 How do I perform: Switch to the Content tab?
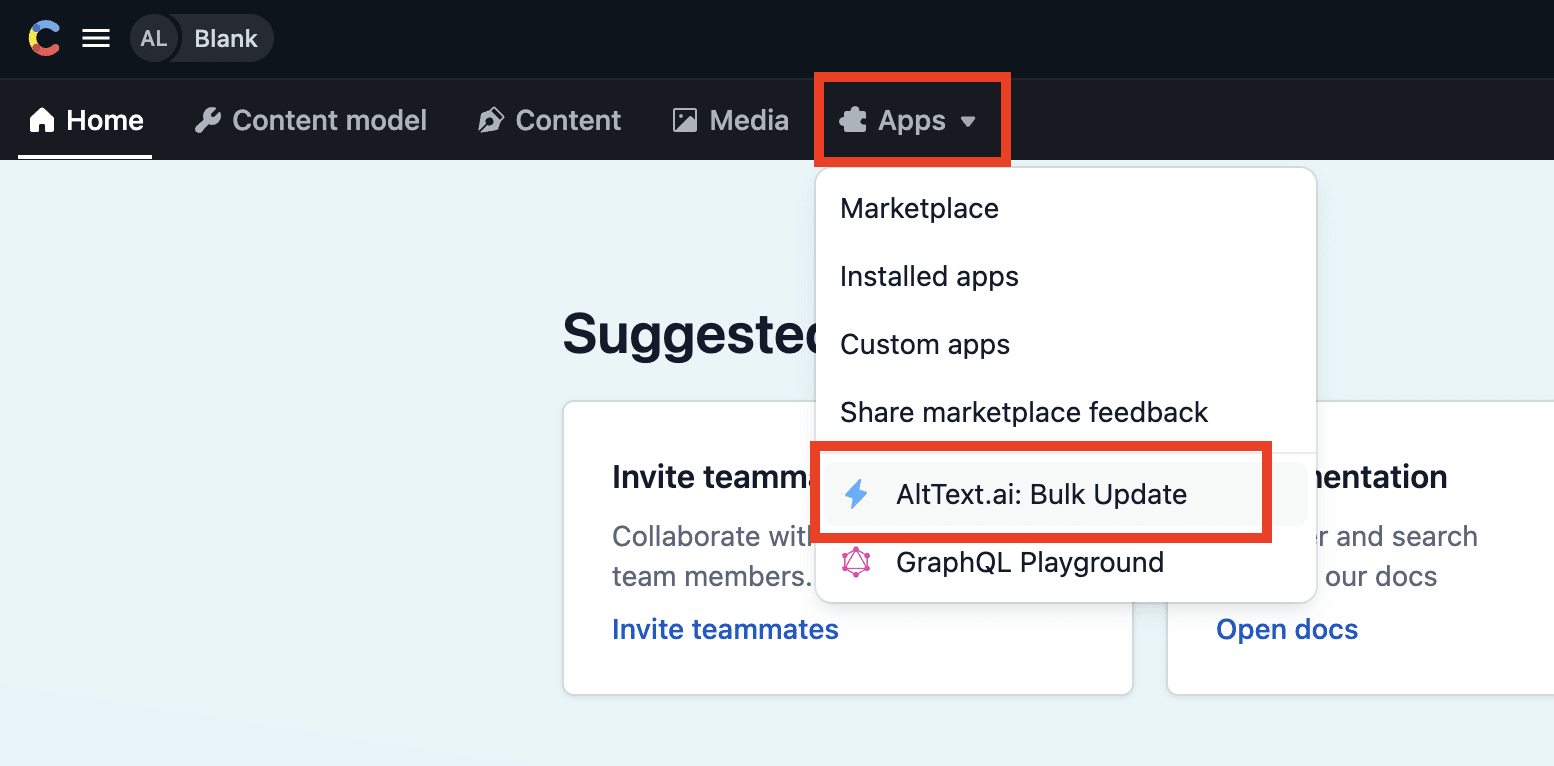click(x=550, y=121)
